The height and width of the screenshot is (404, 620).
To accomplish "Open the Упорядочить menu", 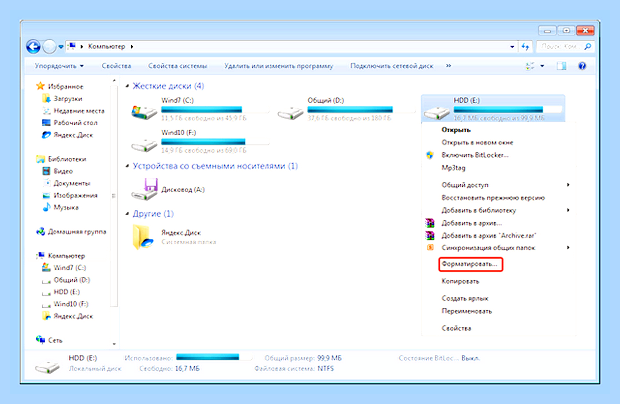I will (x=59, y=66).
